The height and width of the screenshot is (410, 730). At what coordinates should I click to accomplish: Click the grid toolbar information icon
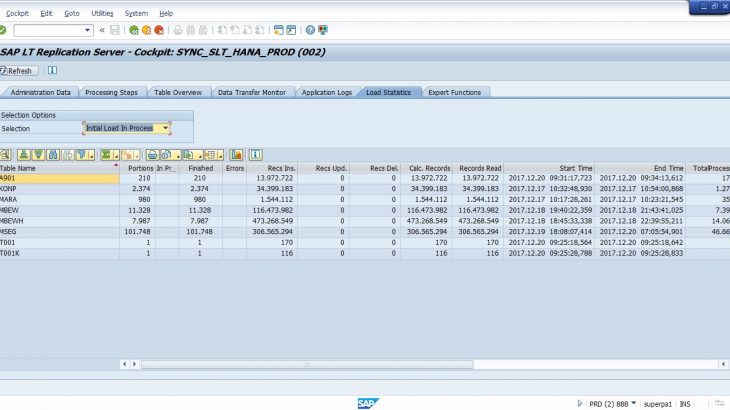(x=255, y=155)
